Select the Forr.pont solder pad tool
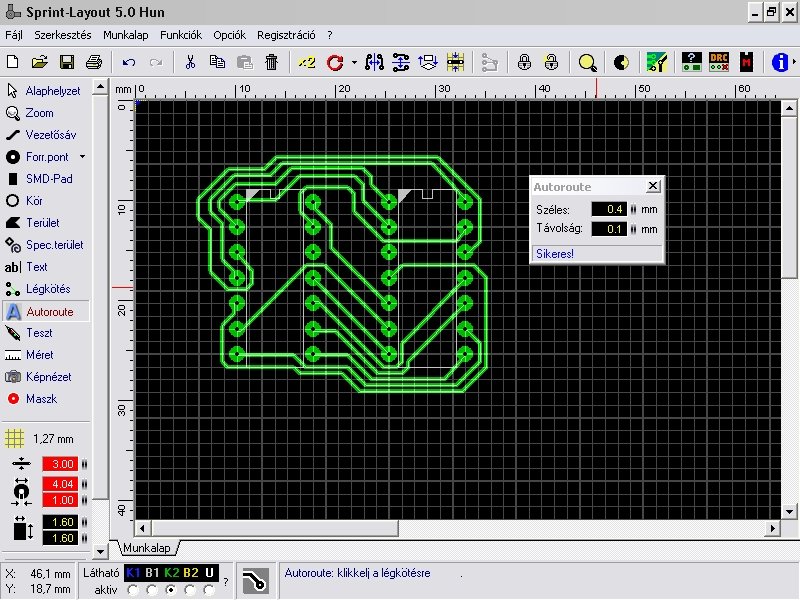Viewport: 800px width, 600px height. coord(38,157)
